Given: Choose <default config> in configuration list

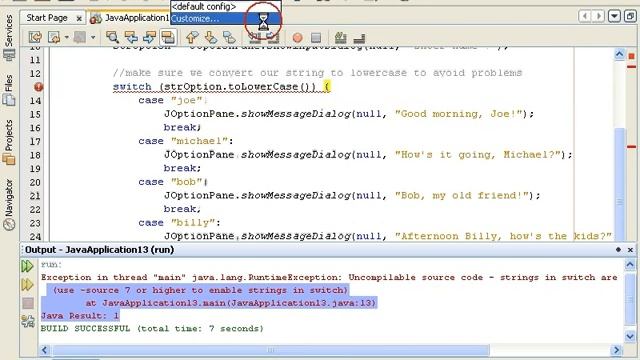Looking at the screenshot, I should click(x=225, y=7).
